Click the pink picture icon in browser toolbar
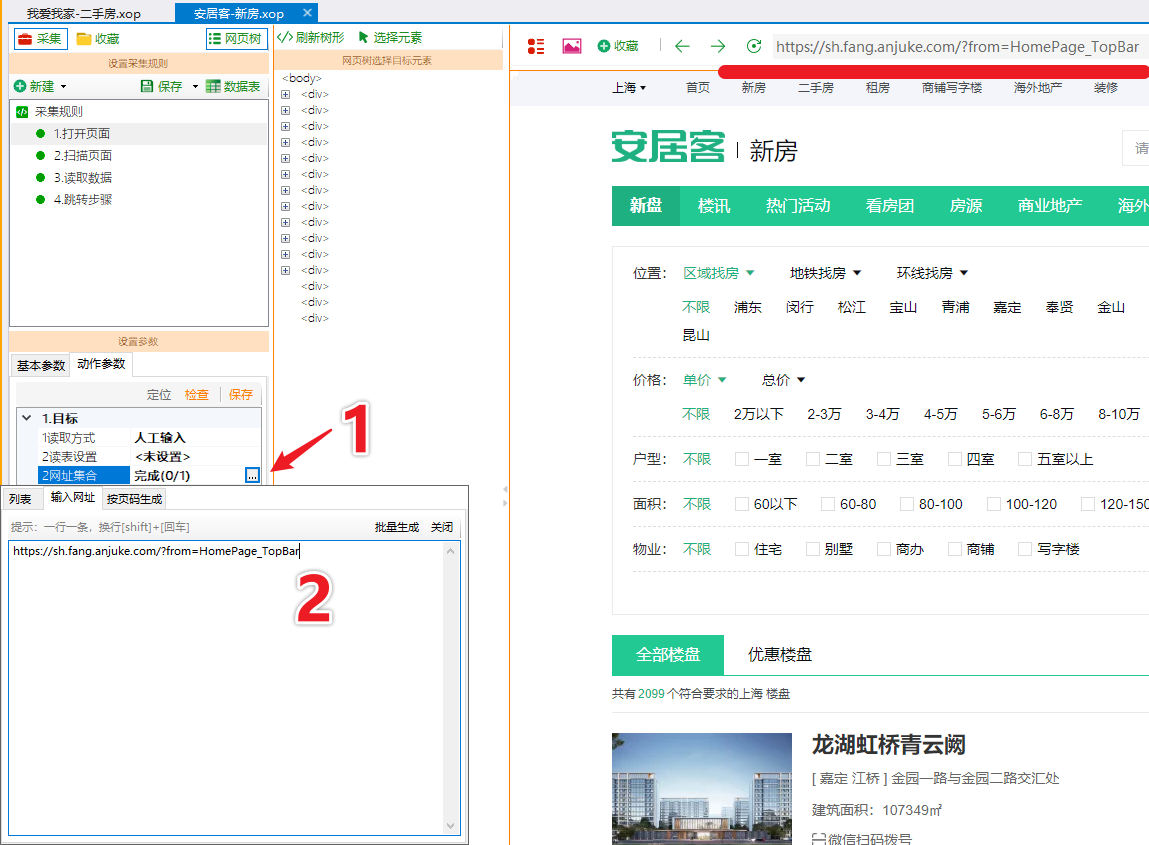The image size is (1149, 845). [572, 47]
